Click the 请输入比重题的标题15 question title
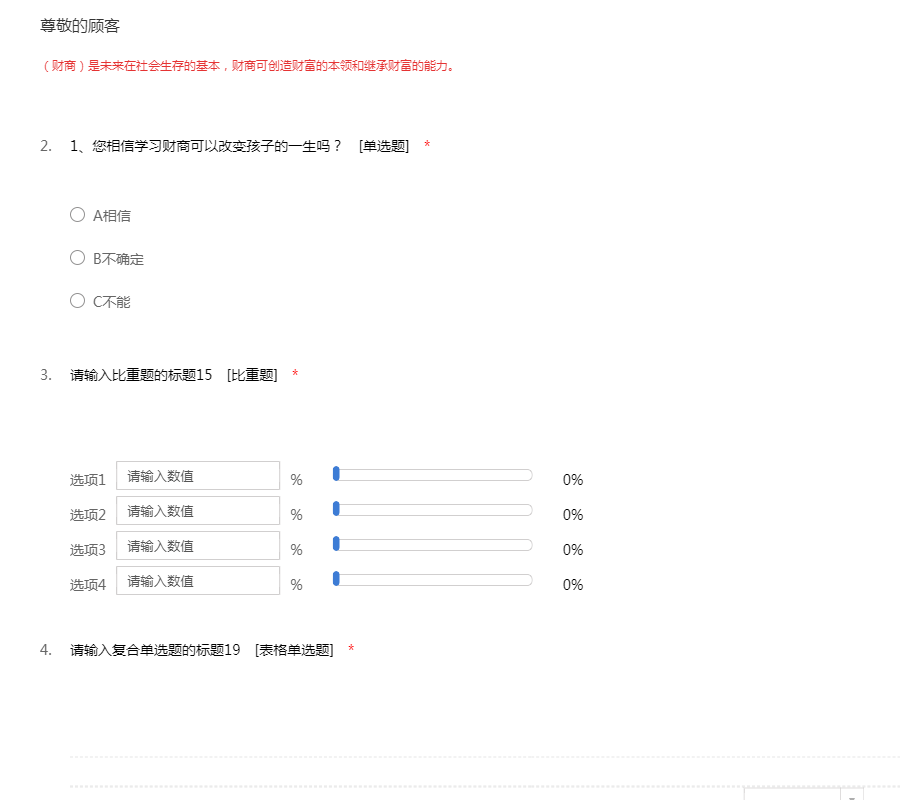900x800 pixels. [141, 375]
